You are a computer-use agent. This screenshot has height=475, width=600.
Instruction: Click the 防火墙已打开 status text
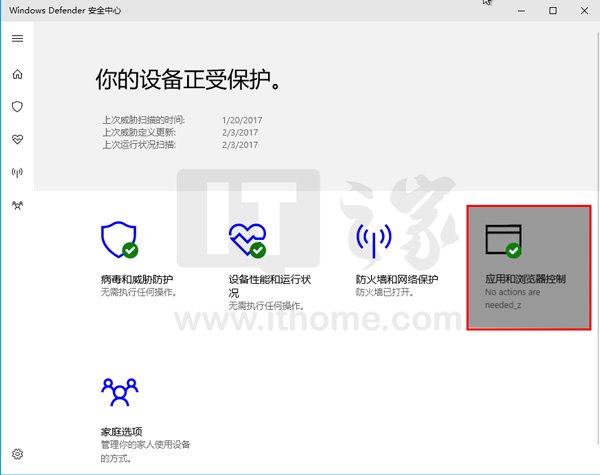click(x=385, y=292)
